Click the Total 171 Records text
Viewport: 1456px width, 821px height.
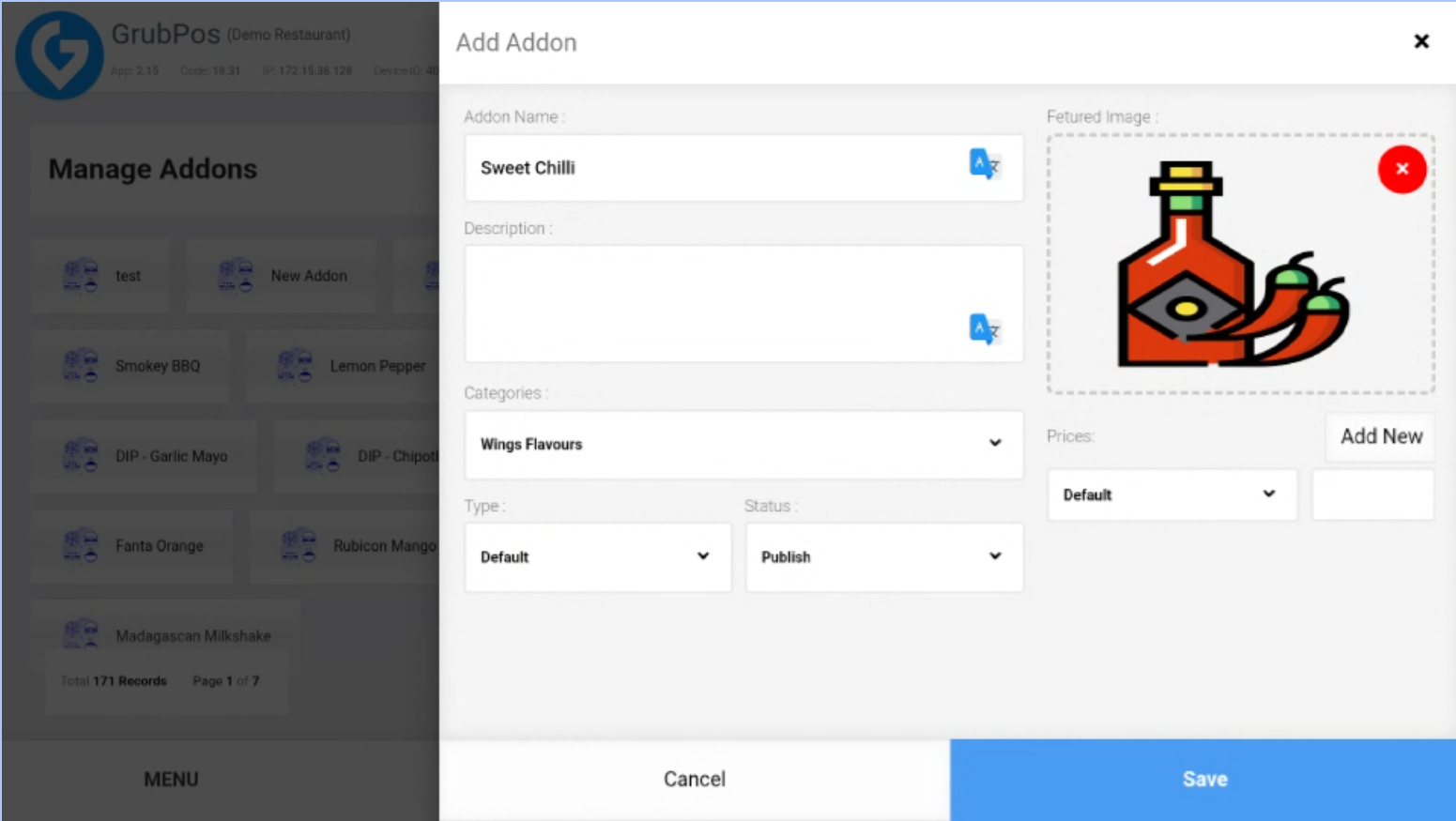pyautogui.click(x=114, y=681)
